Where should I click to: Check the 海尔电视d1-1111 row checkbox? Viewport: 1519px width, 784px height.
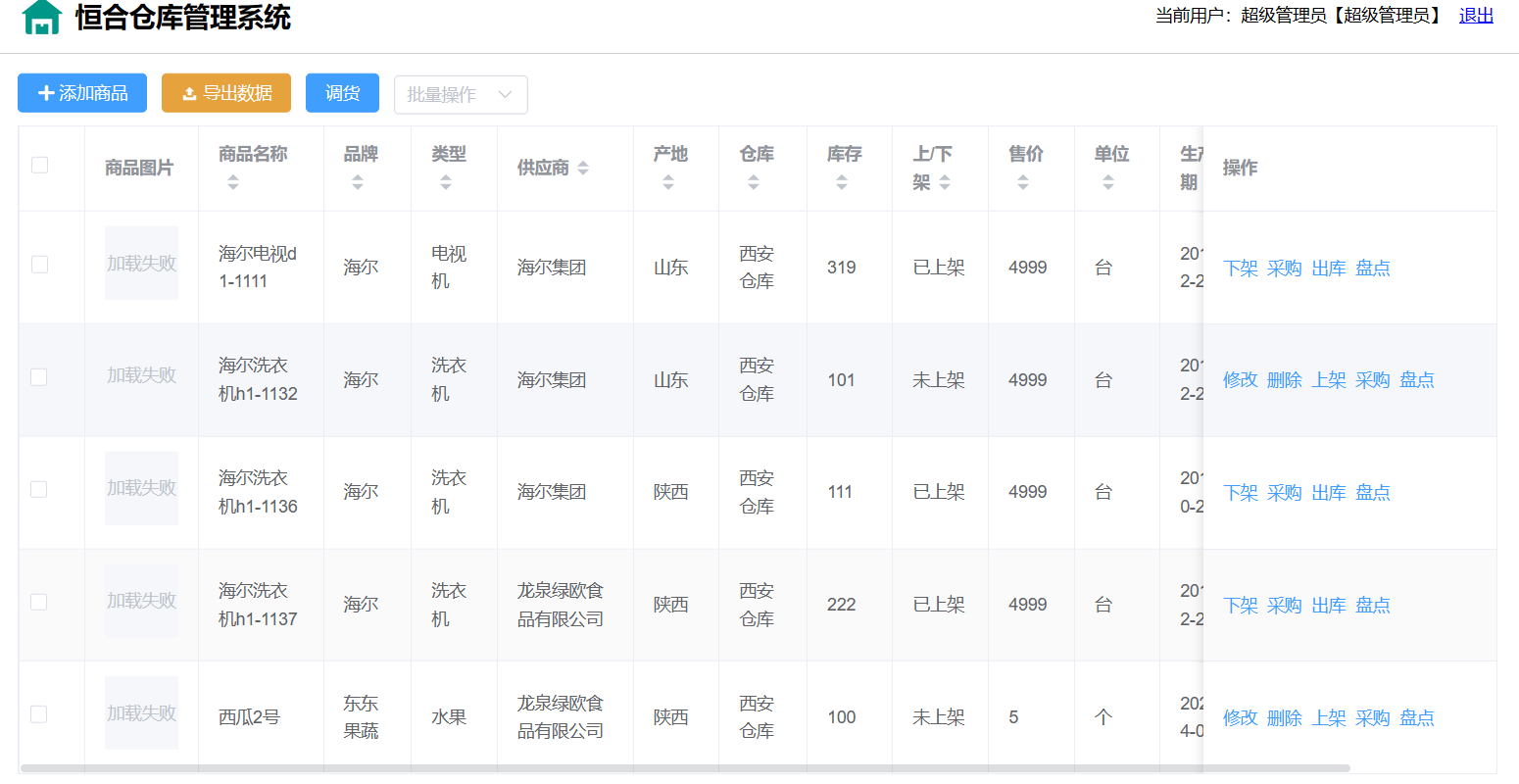[39, 264]
